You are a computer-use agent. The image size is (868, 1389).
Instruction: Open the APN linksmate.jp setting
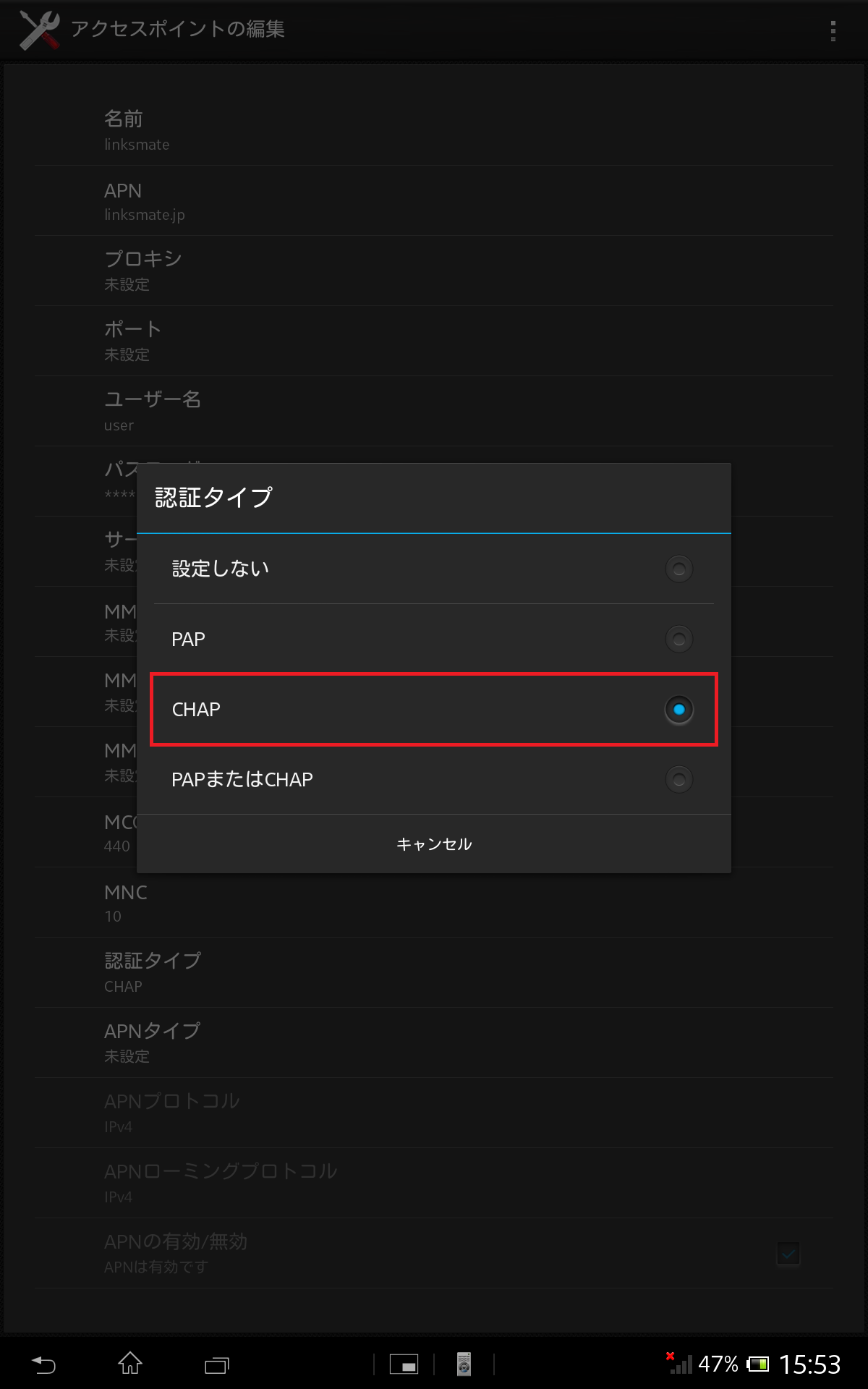[434, 201]
